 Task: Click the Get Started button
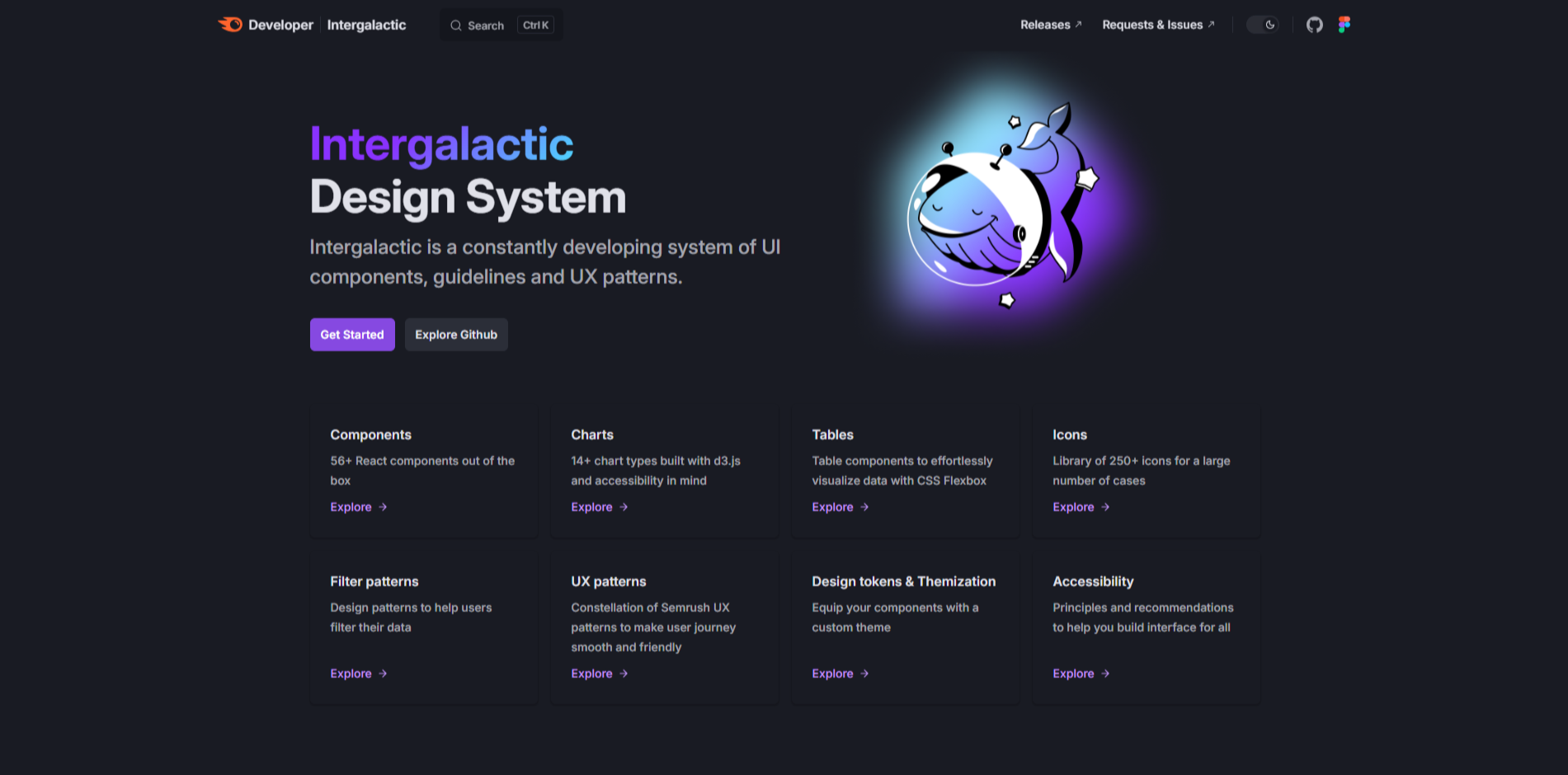click(352, 335)
